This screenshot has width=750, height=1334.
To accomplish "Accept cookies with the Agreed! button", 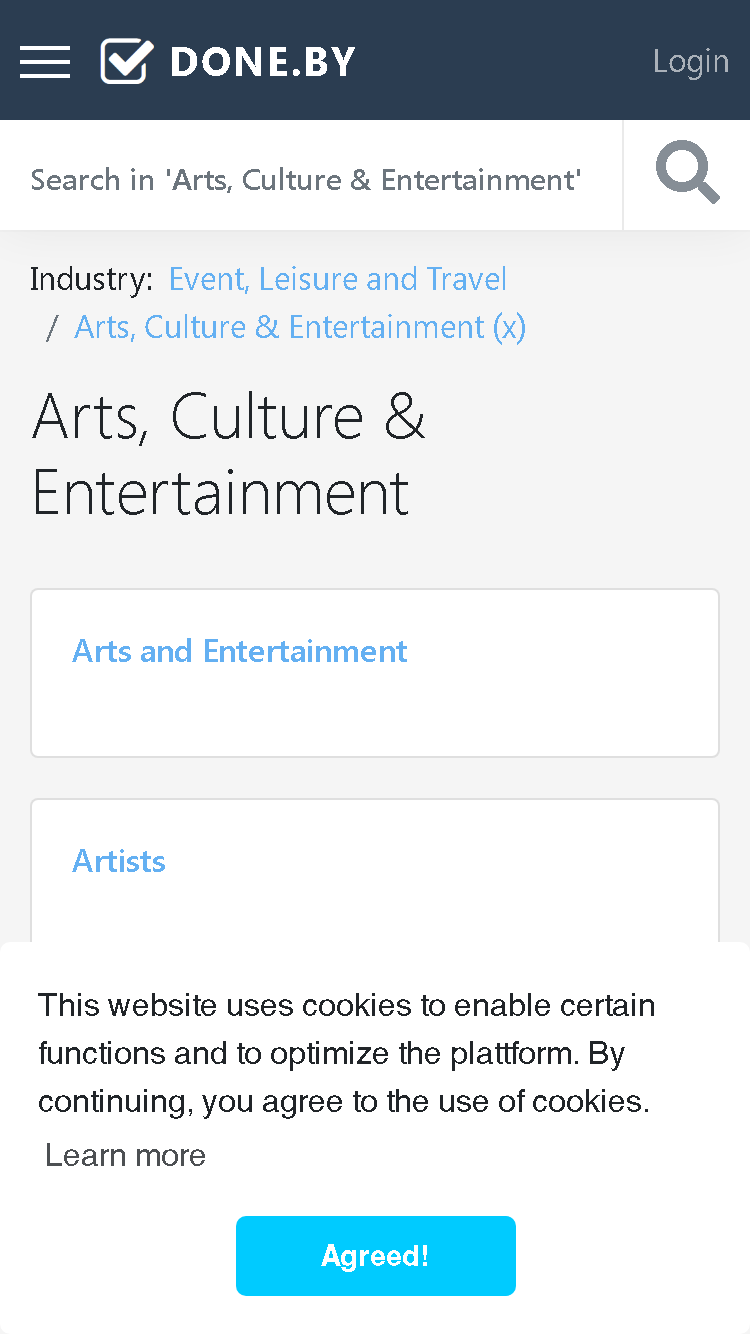I will pyautogui.click(x=376, y=1256).
